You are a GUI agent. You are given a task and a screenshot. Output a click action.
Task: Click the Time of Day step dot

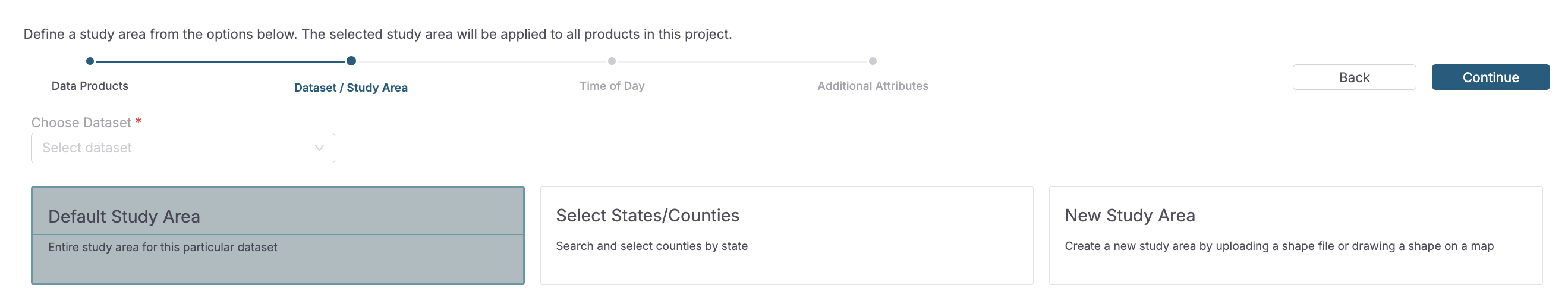[612, 61]
